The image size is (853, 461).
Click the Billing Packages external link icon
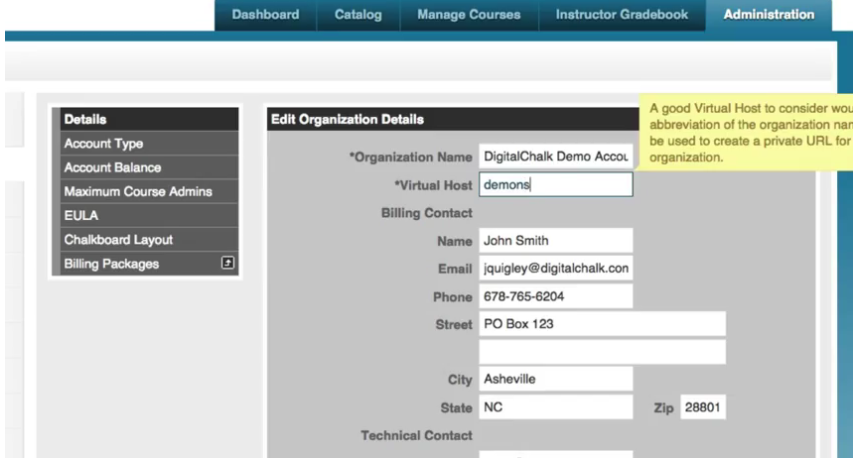227,264
